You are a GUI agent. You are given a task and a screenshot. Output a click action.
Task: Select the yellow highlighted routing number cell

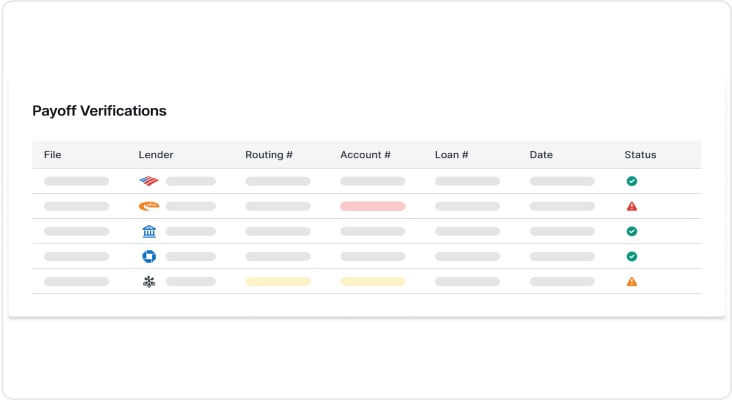tap(278, 281)
